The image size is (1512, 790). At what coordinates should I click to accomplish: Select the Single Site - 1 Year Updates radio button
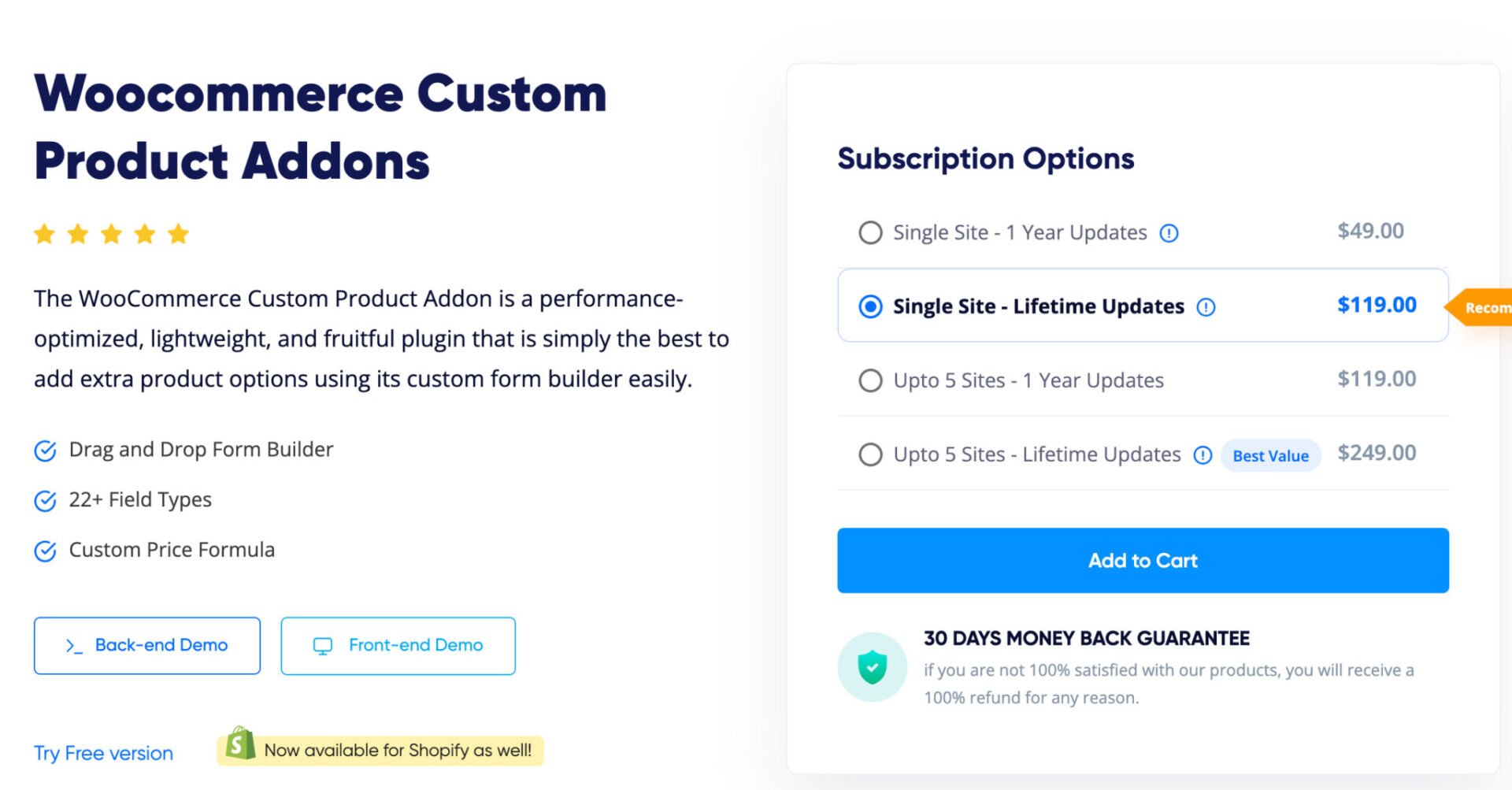coord(870,232)
